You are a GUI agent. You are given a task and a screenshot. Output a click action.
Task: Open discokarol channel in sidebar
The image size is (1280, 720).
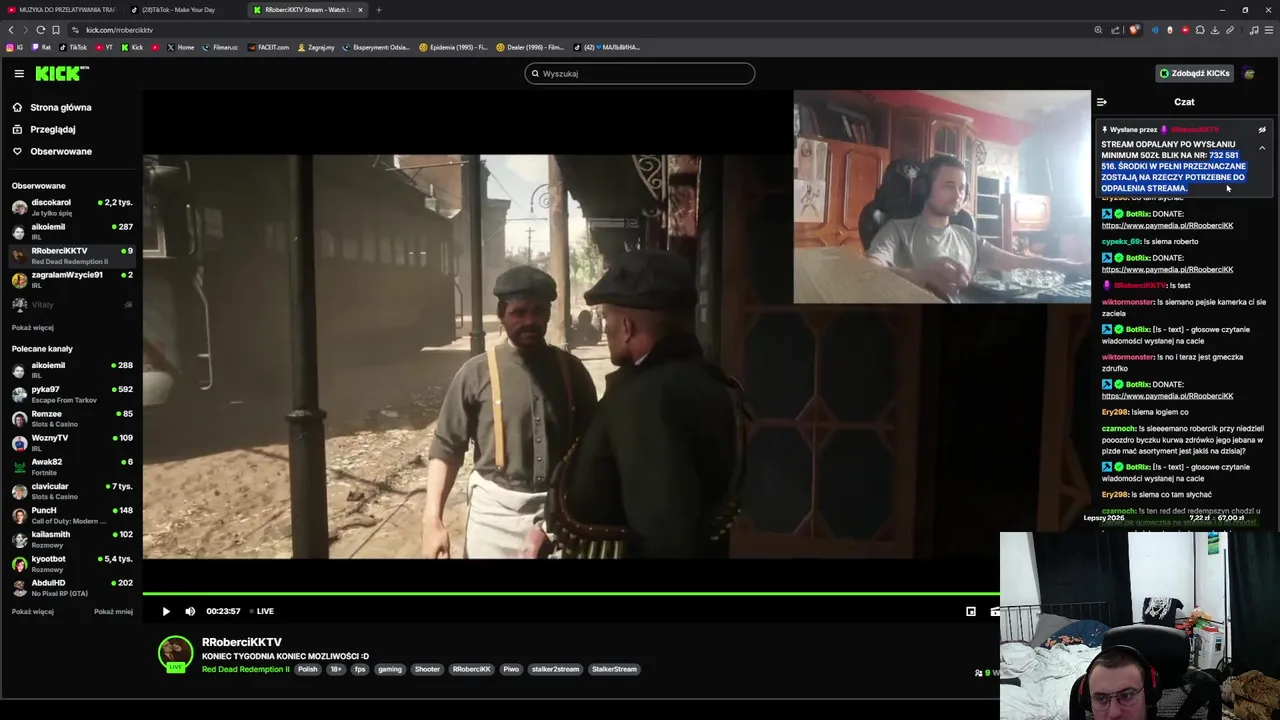(x=72, y=207)
